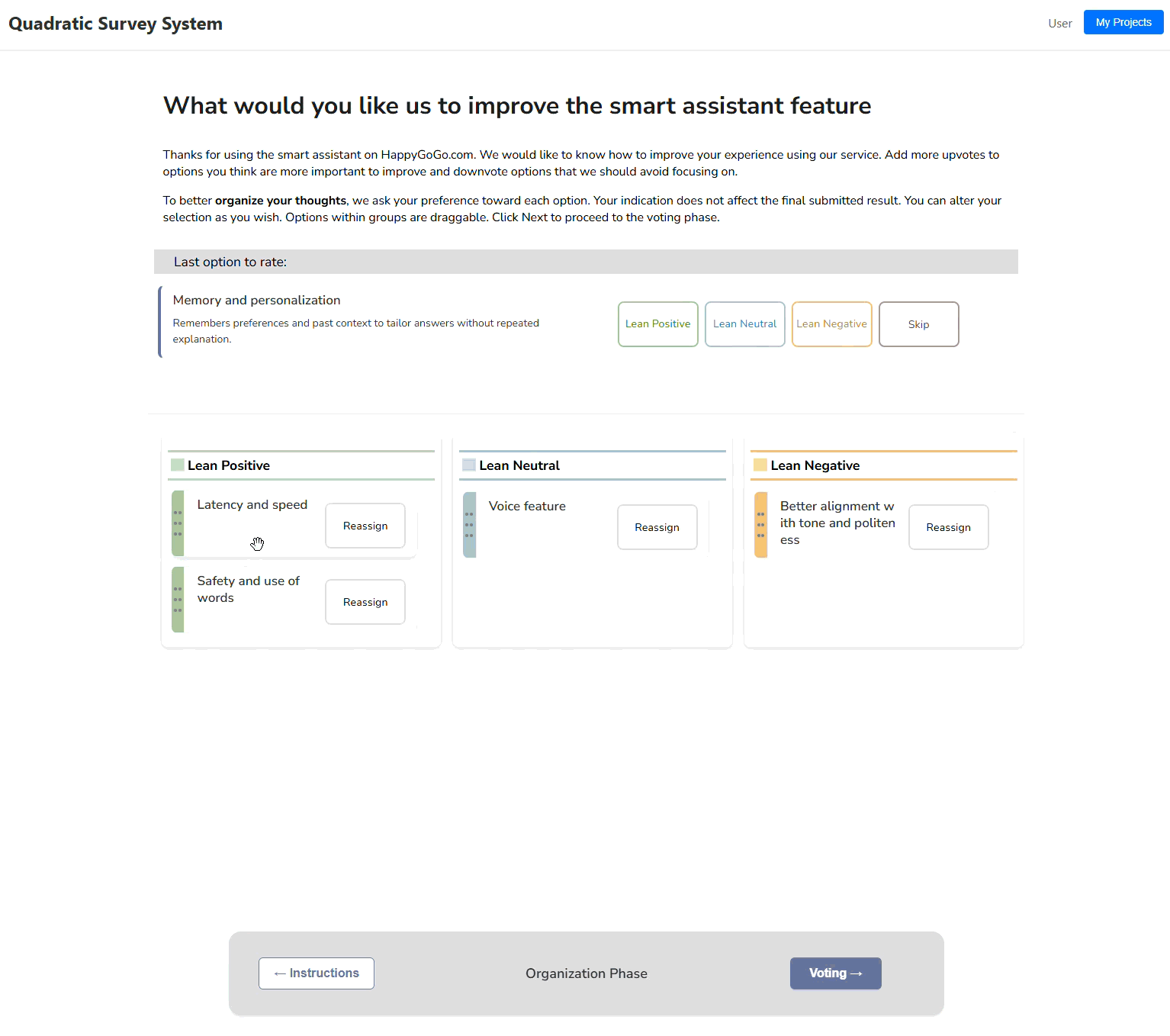
Task: Rate Memory and personalization as Lean Positive
Action: click(x=657, y=324)
